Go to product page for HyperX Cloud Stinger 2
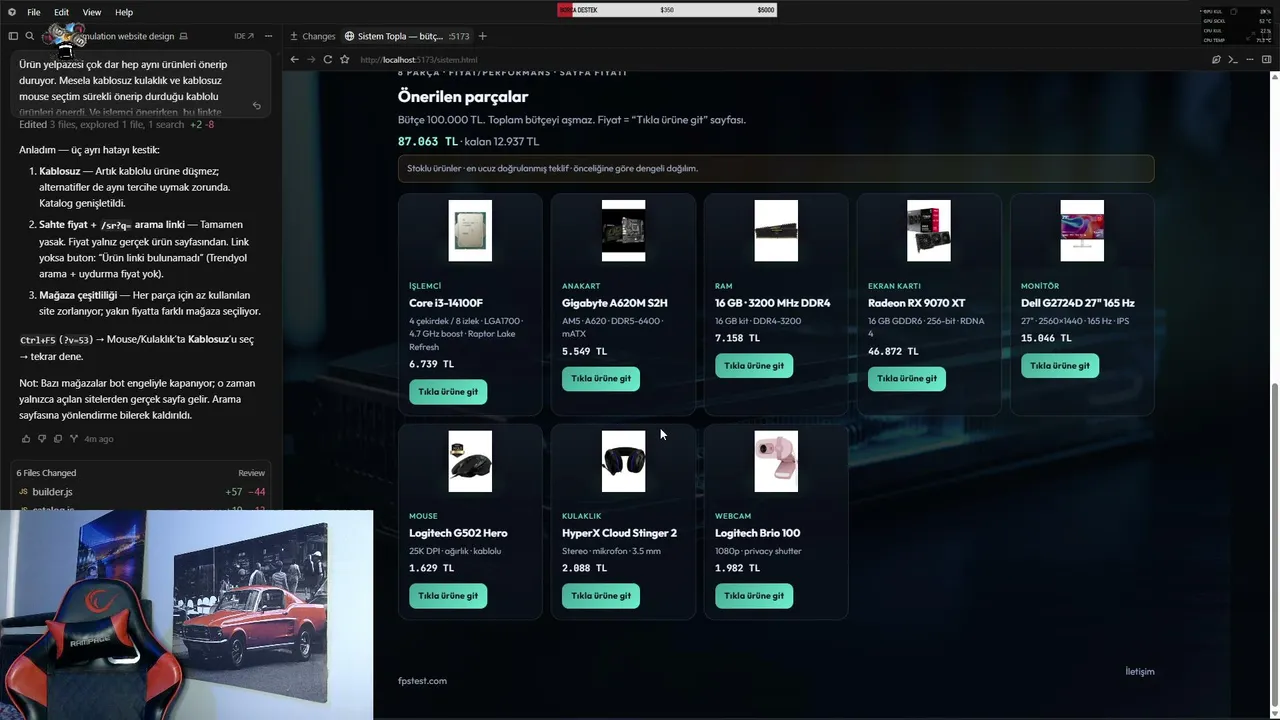The image size is (1280, 720). click(x=601, y=596)
